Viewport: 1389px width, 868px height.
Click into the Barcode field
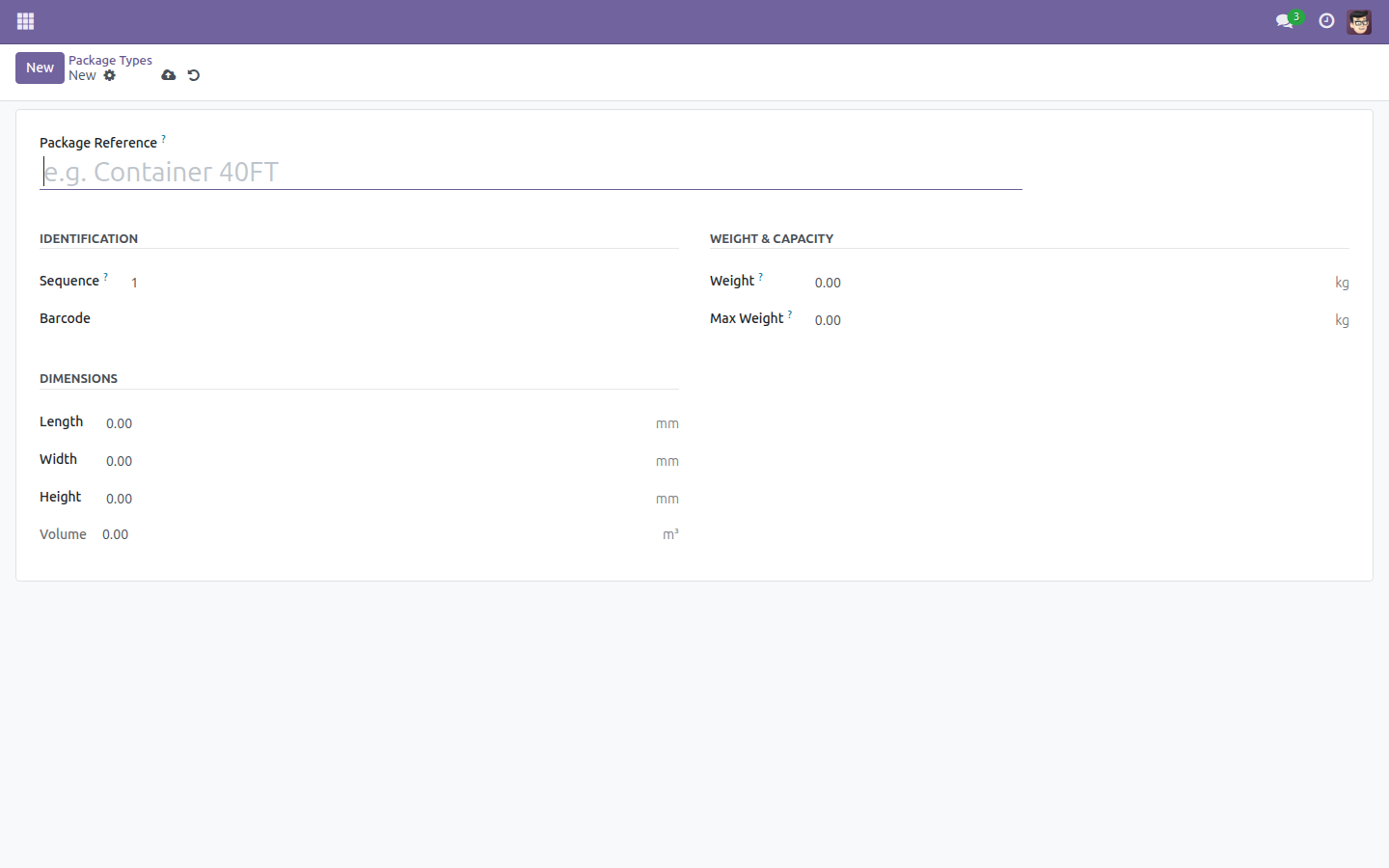tap(403, 320)
